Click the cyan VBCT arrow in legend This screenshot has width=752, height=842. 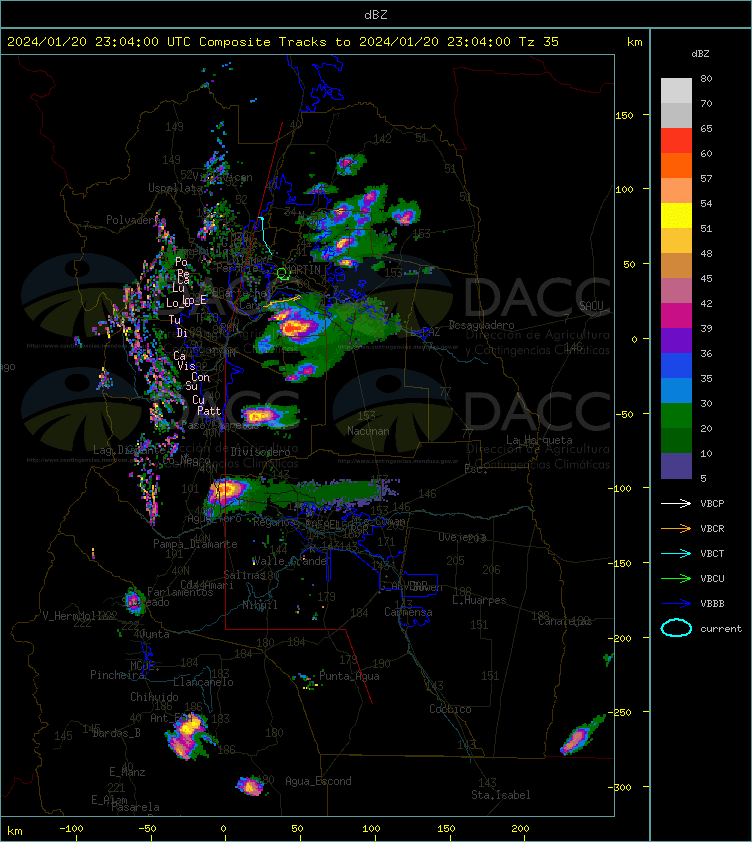pyautogui.click(x=676, y=553)
